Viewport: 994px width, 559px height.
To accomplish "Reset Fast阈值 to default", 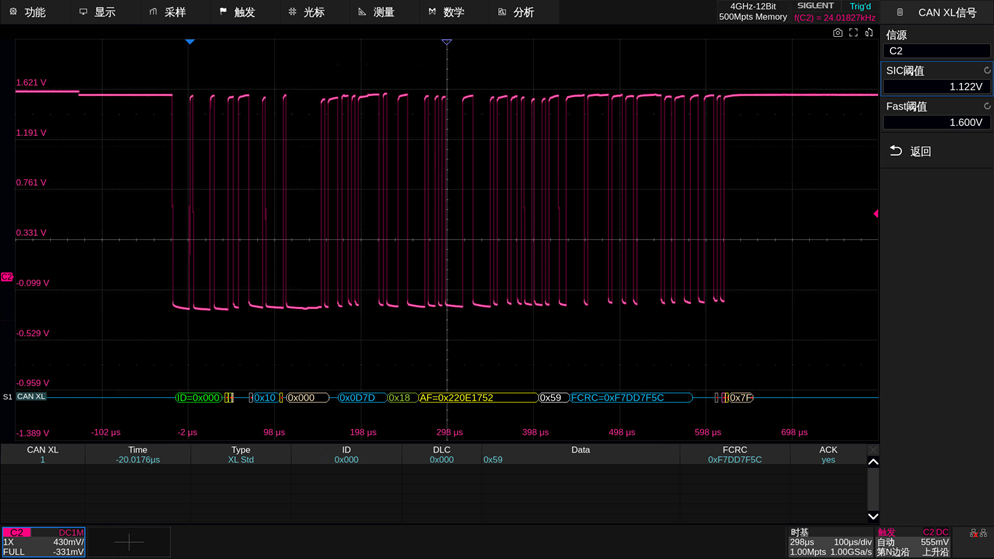I will tap(987, 106).
